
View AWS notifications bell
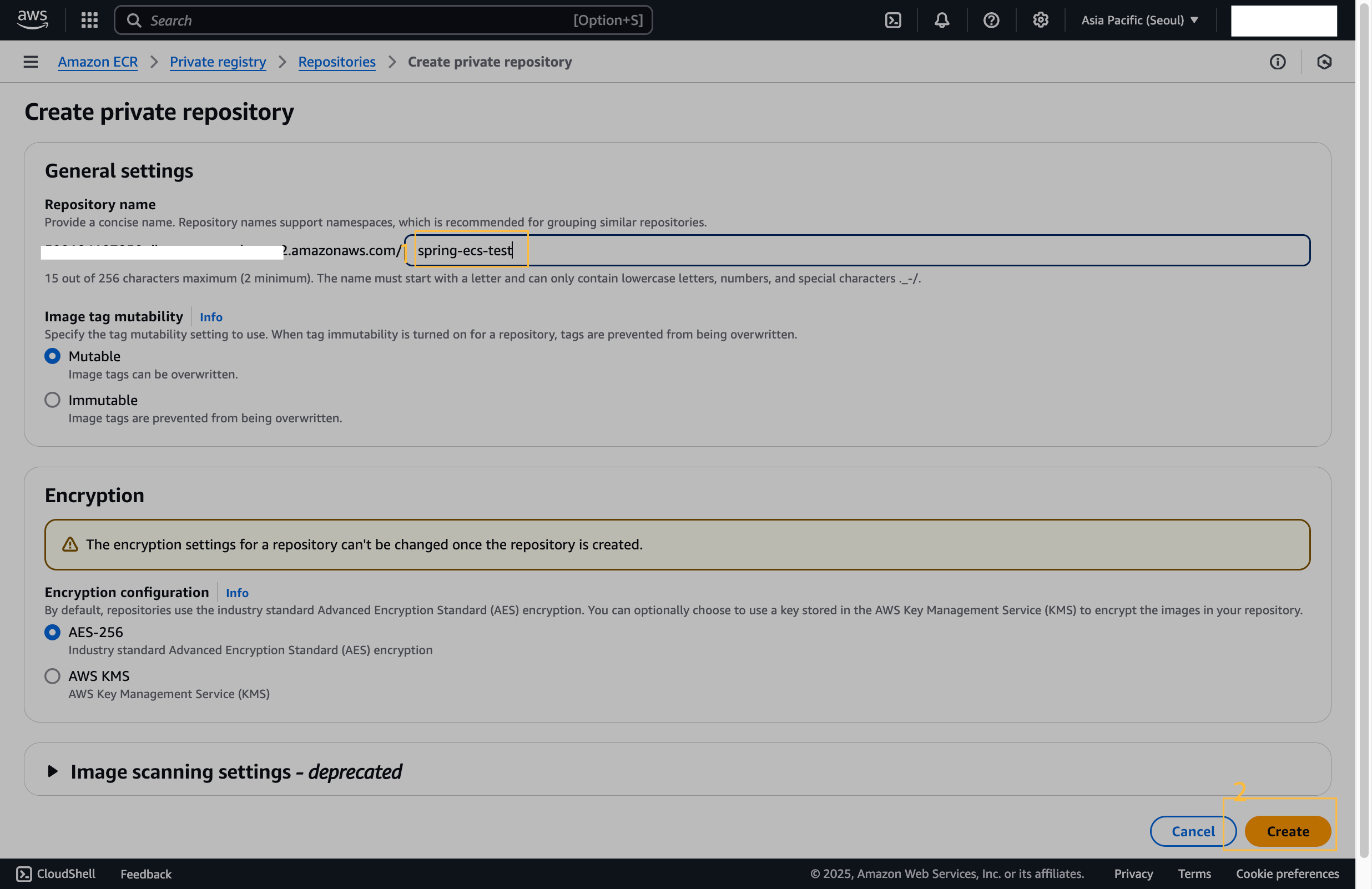[x=941, y=19]
